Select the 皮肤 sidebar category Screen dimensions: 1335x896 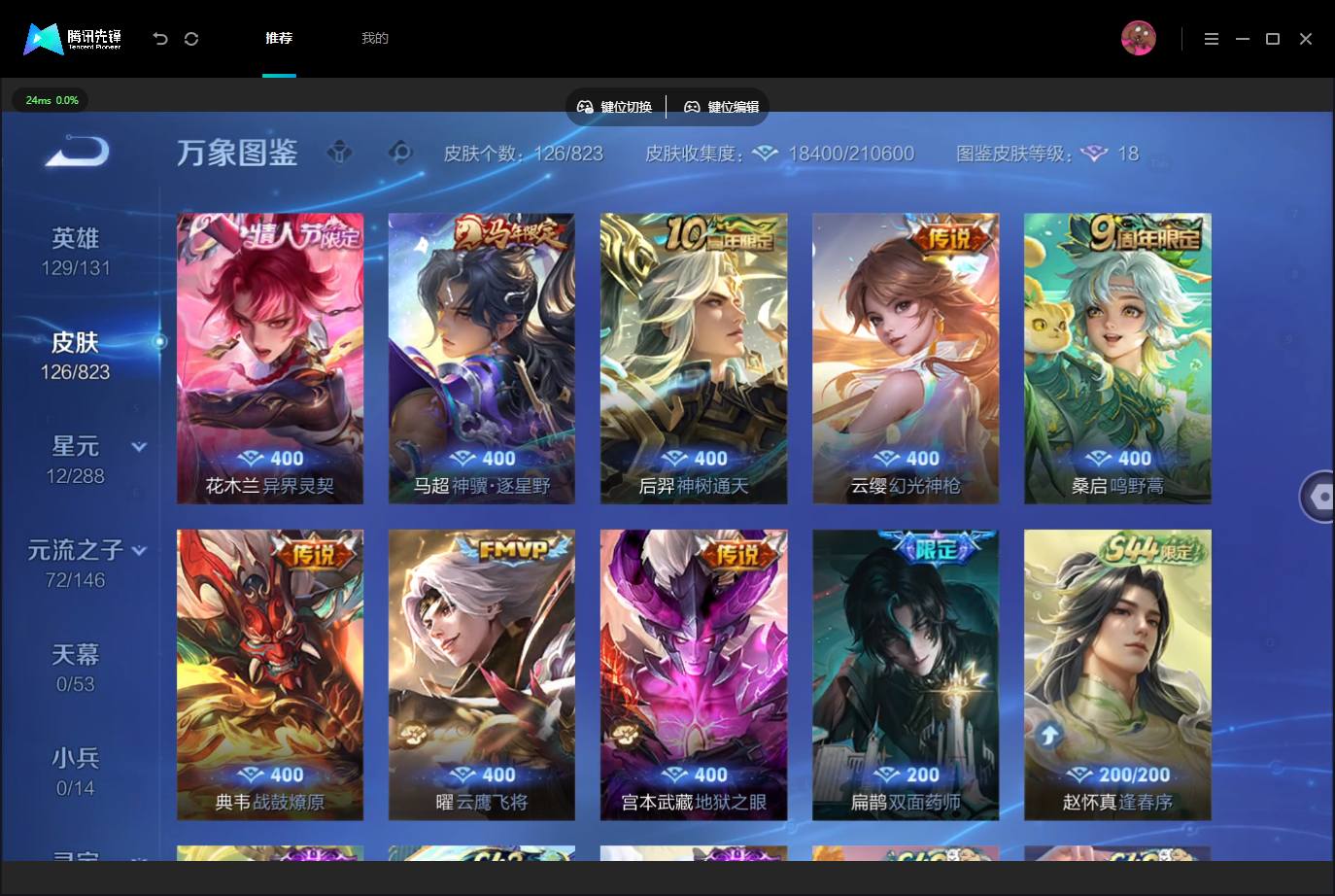click(x=76, y=356)
